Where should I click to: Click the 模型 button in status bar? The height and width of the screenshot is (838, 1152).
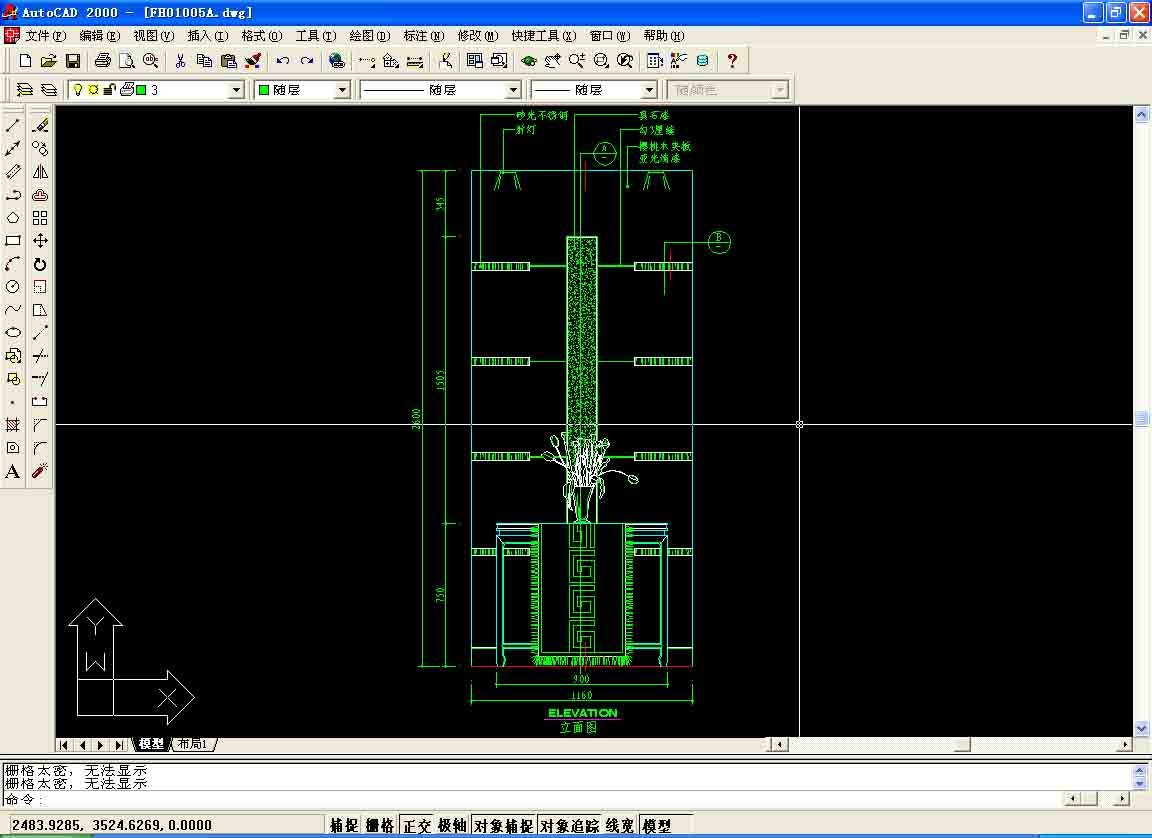click(x=657, y=825)
